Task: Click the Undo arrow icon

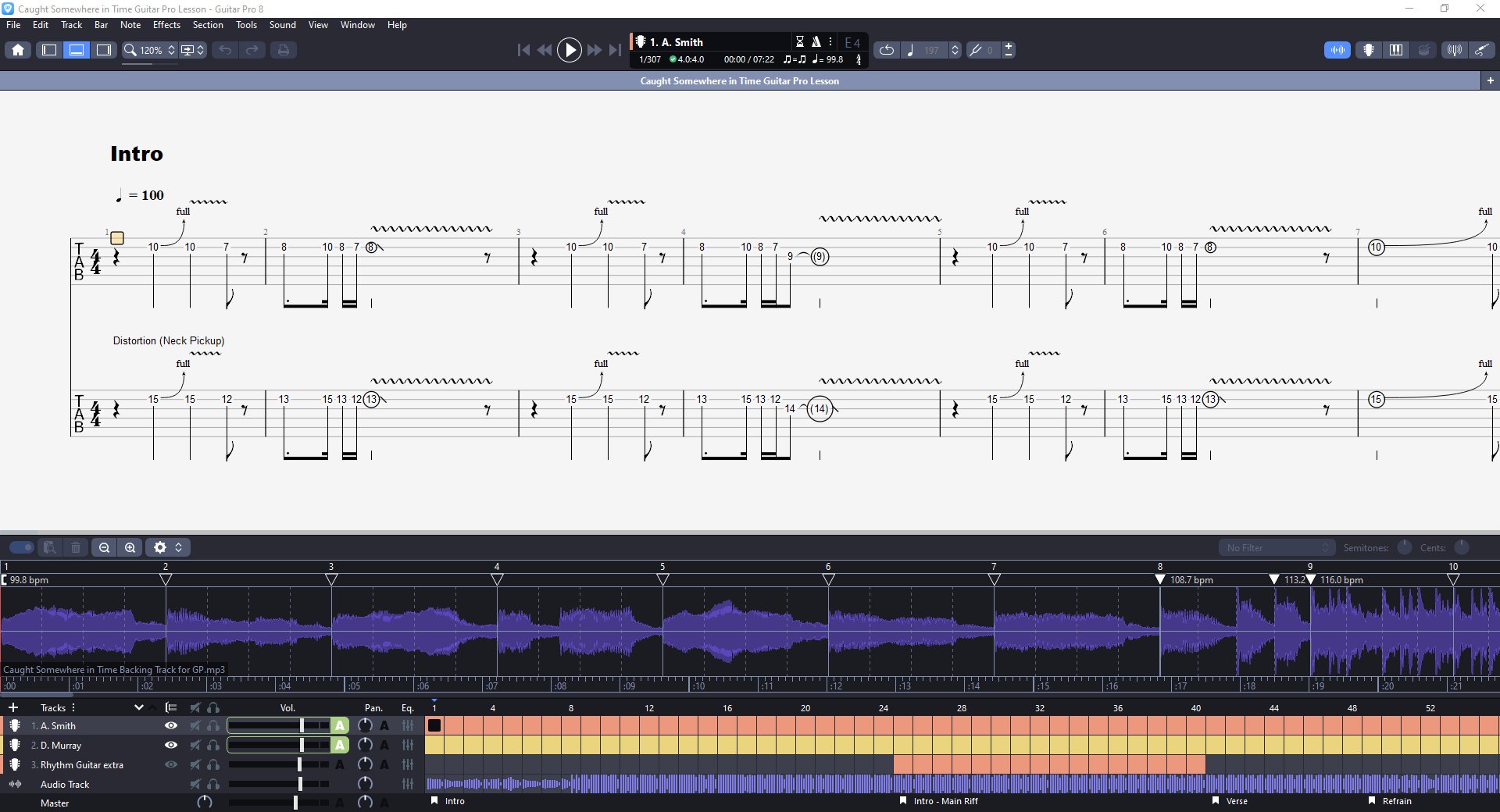Action: point(225,50)
